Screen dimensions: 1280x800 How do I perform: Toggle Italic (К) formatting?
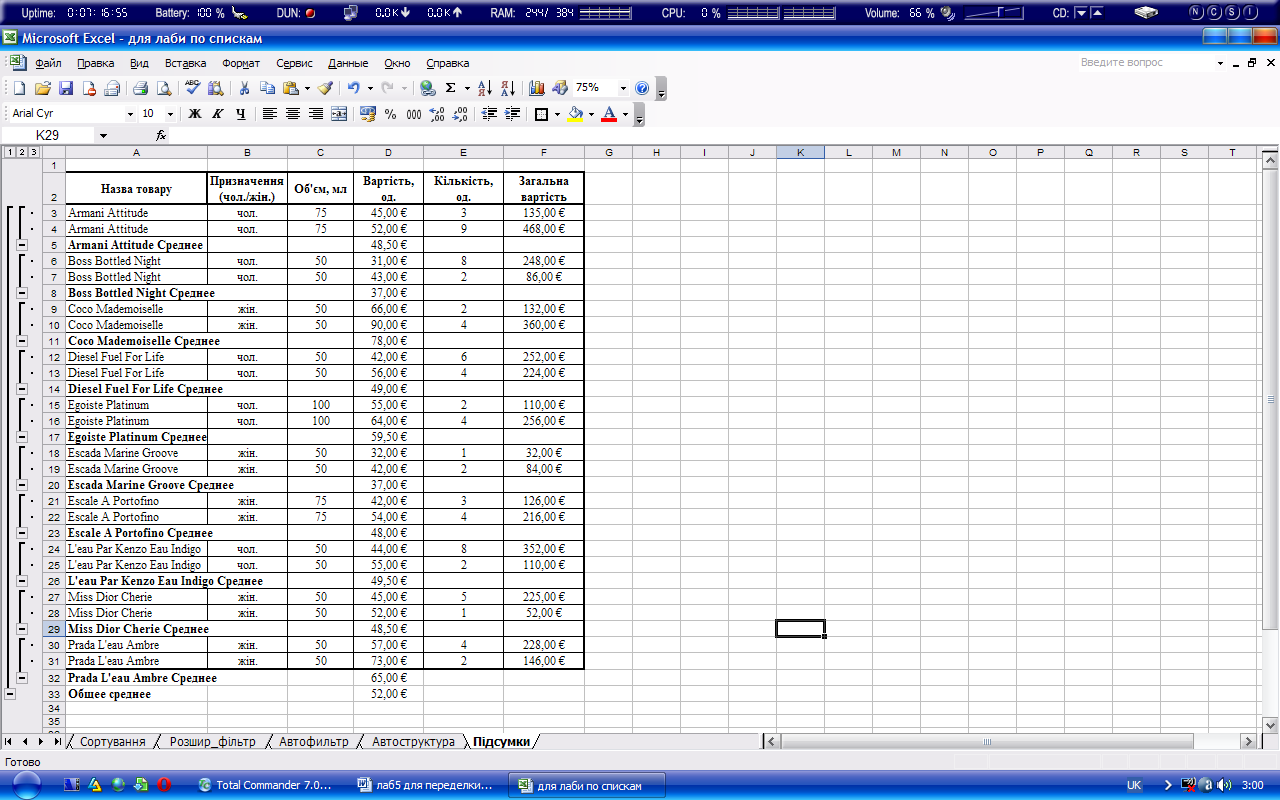tap(218, 114)
